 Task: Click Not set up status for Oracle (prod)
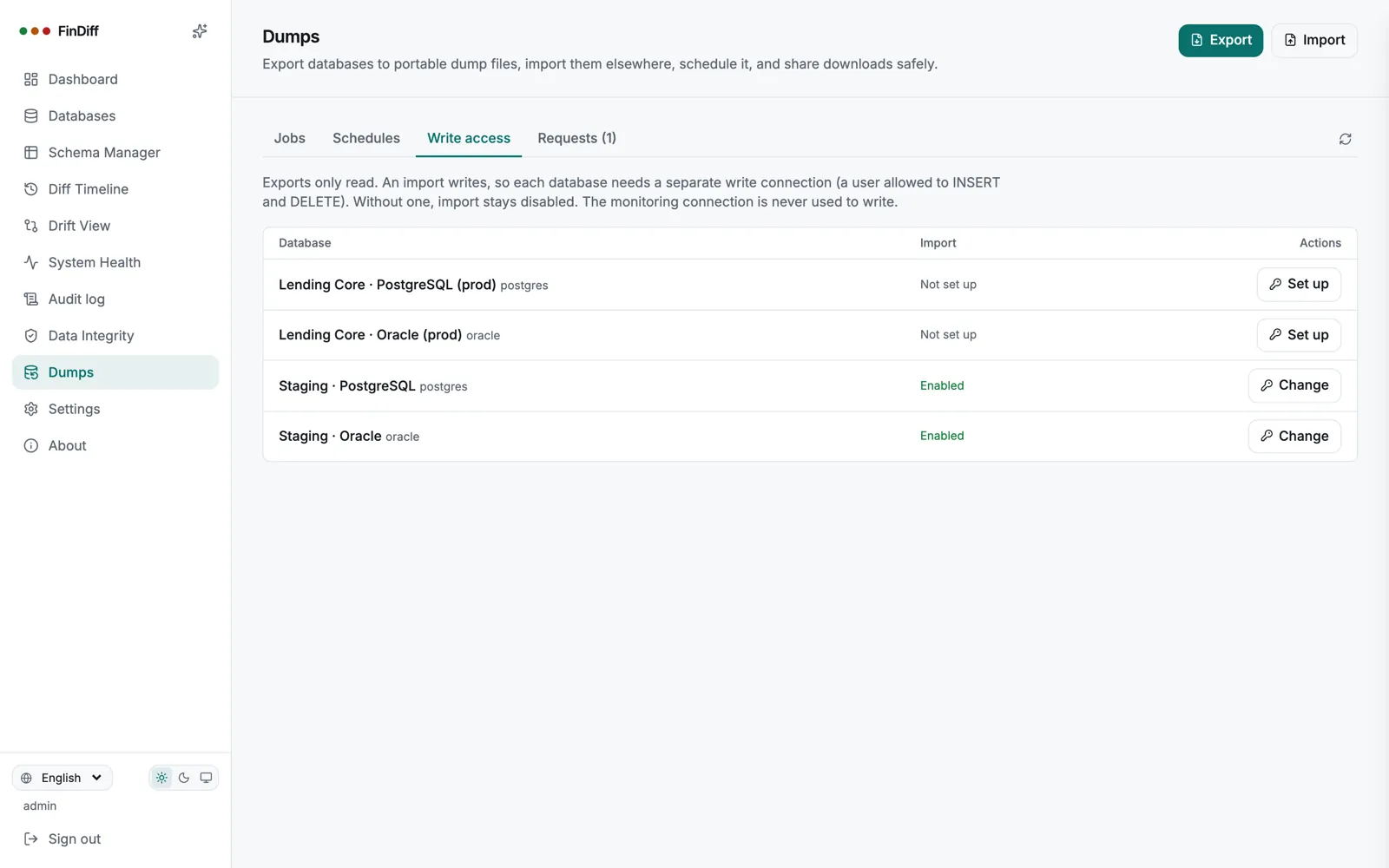click(948, 335)
